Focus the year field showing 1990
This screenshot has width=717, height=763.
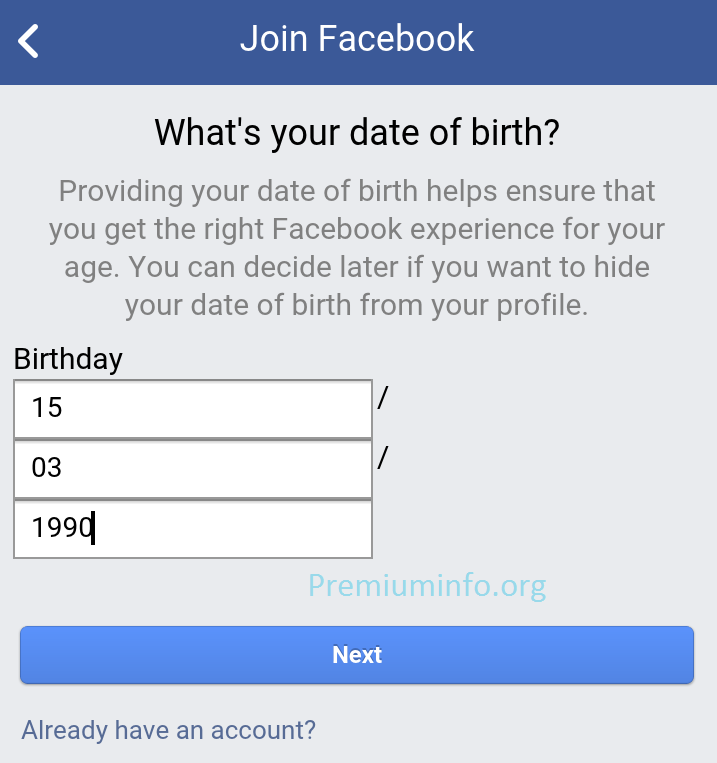tap(193, 529)
